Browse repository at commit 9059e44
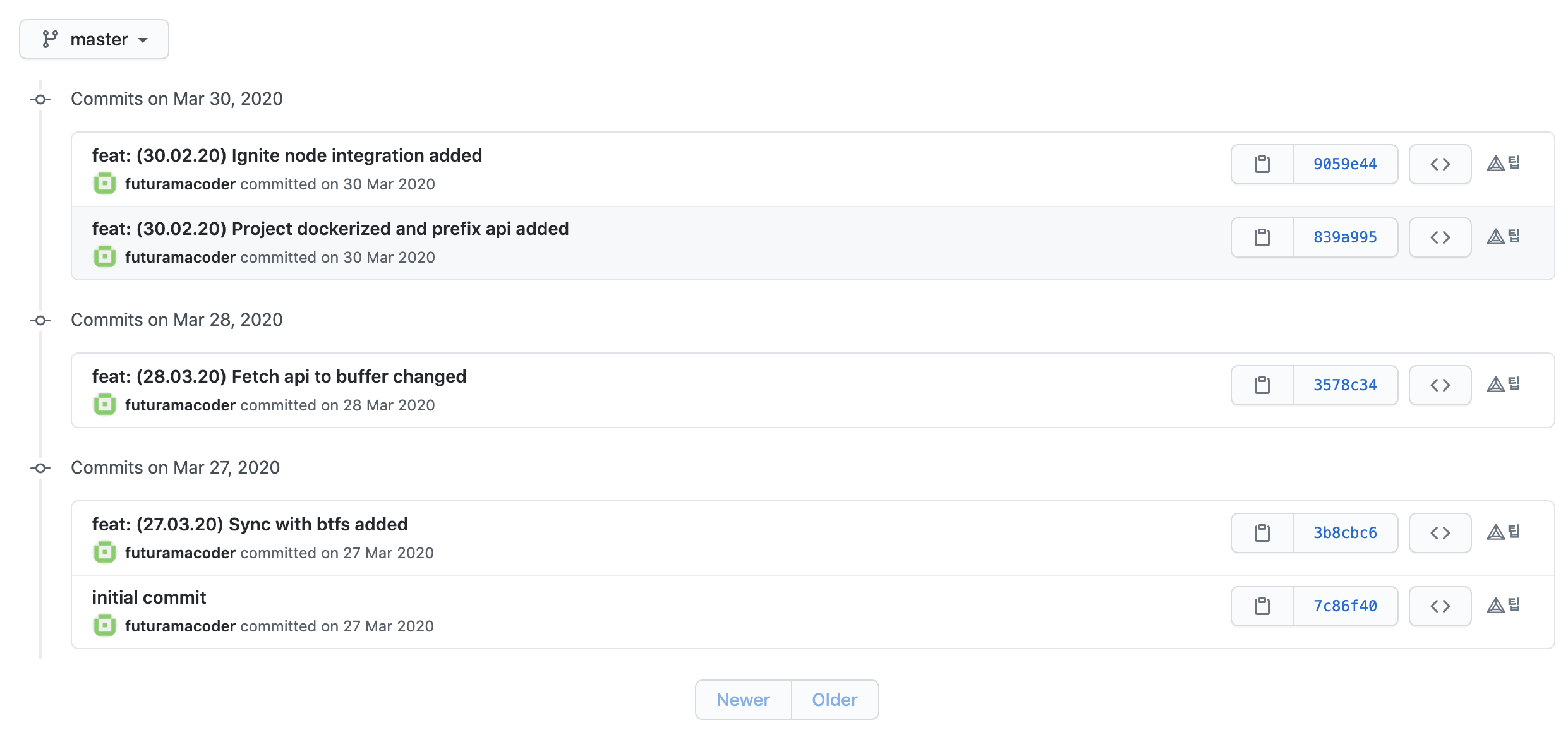Screen dimensions: 1568x730 tap(1440, 164)
